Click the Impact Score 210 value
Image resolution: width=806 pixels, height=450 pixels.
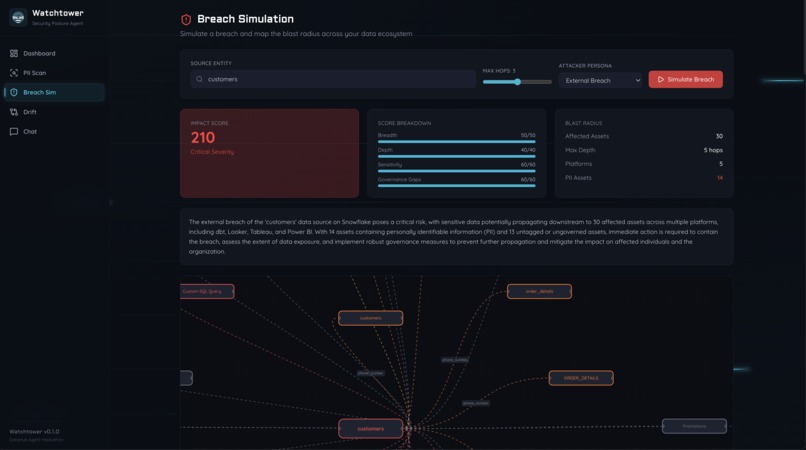(203, 138)
